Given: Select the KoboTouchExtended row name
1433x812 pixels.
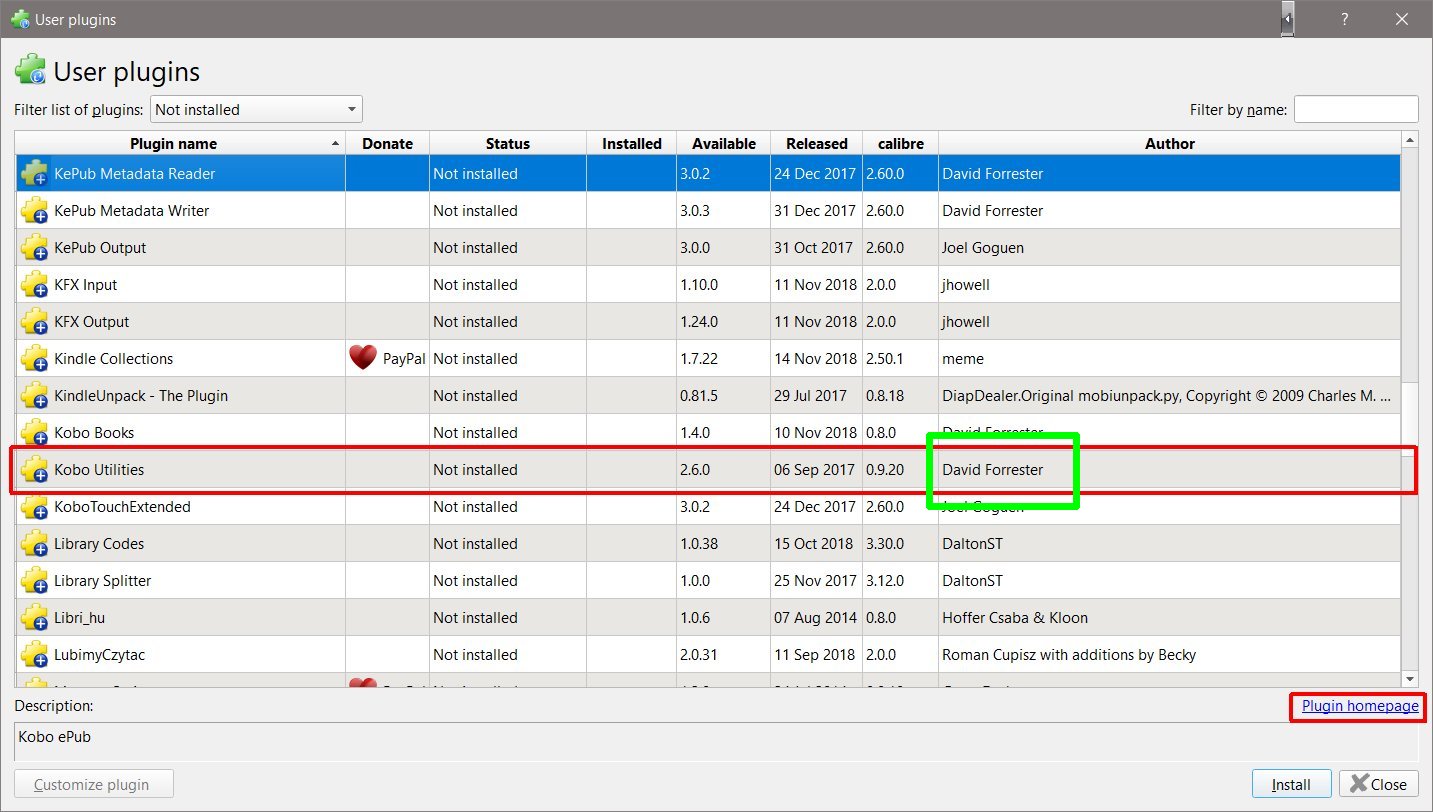Looking at the screenshot, I should (122, 506).
